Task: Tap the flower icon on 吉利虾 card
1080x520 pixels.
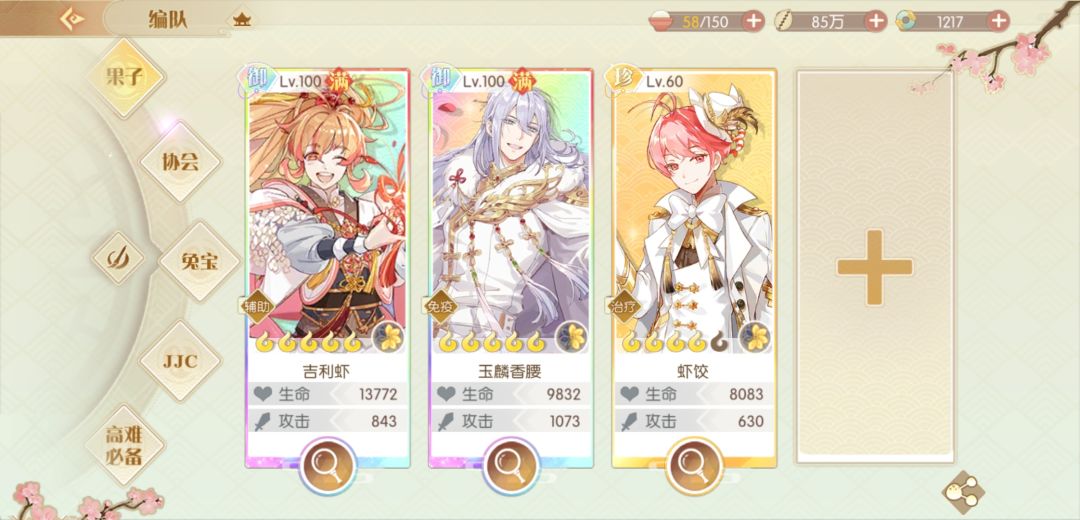Action: click(x=389, y=337)
